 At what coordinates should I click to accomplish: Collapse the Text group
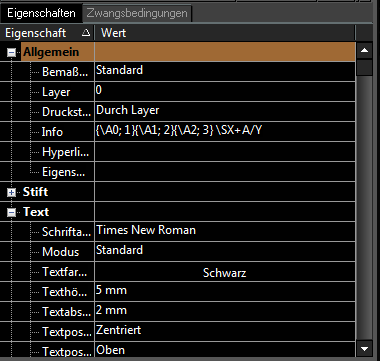pyautogui.click(x=11, y=212)
